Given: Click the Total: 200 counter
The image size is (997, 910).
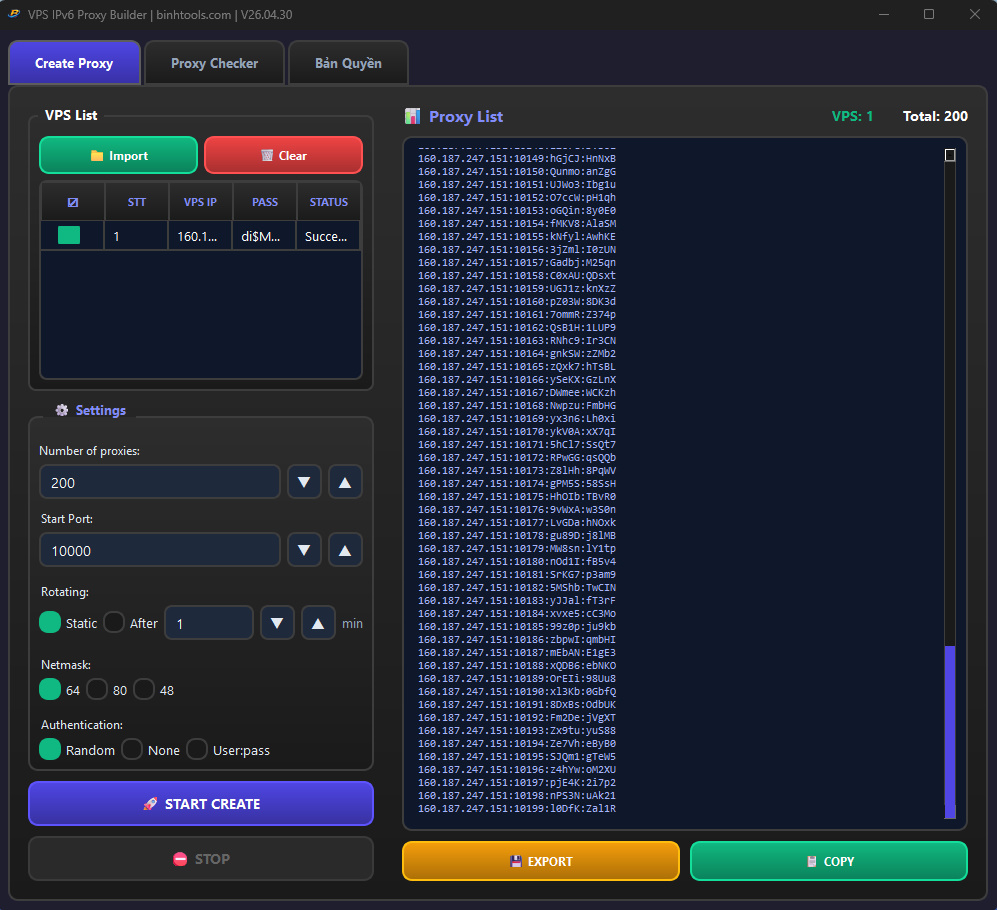Looking at the screenshot, I should pos(935,116).
